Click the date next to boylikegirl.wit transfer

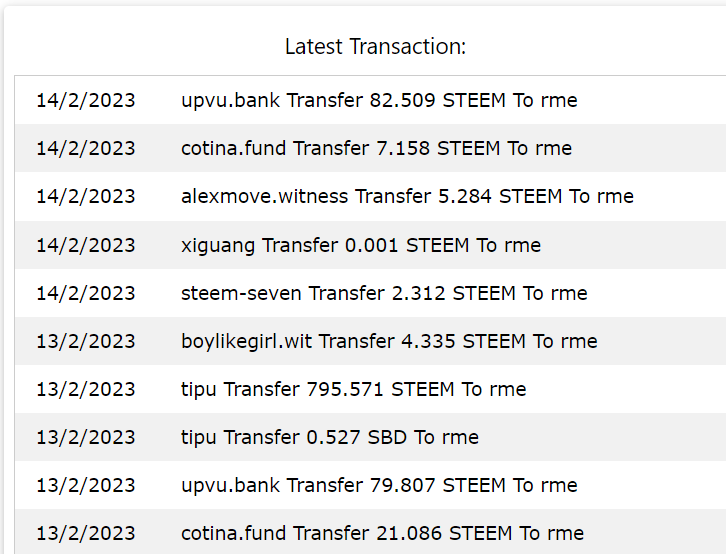click(x=86, y=342)
